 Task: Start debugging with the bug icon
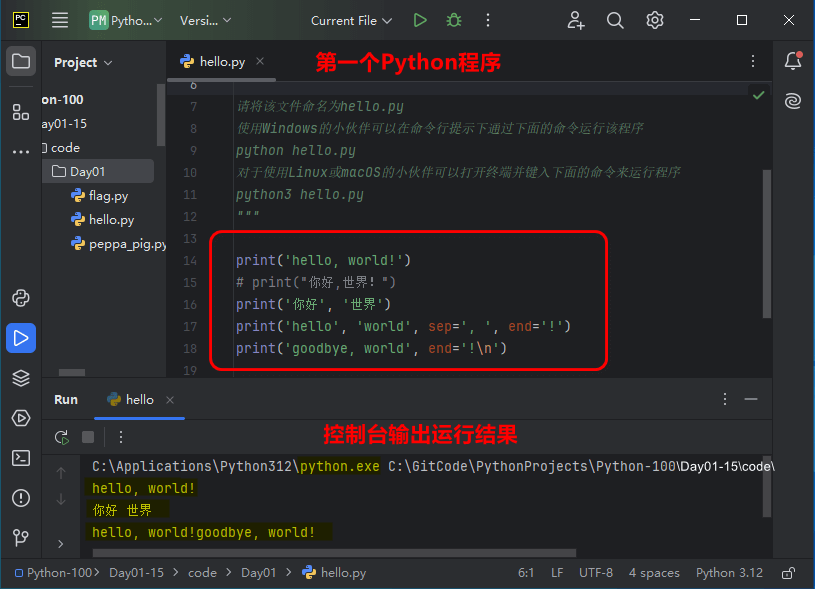pos(454,20)
